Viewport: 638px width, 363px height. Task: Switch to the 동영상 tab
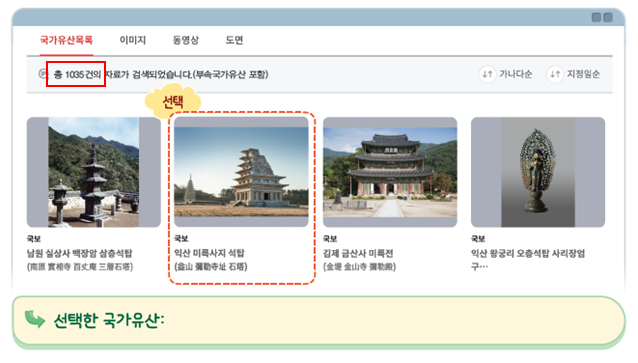(186, 40)
